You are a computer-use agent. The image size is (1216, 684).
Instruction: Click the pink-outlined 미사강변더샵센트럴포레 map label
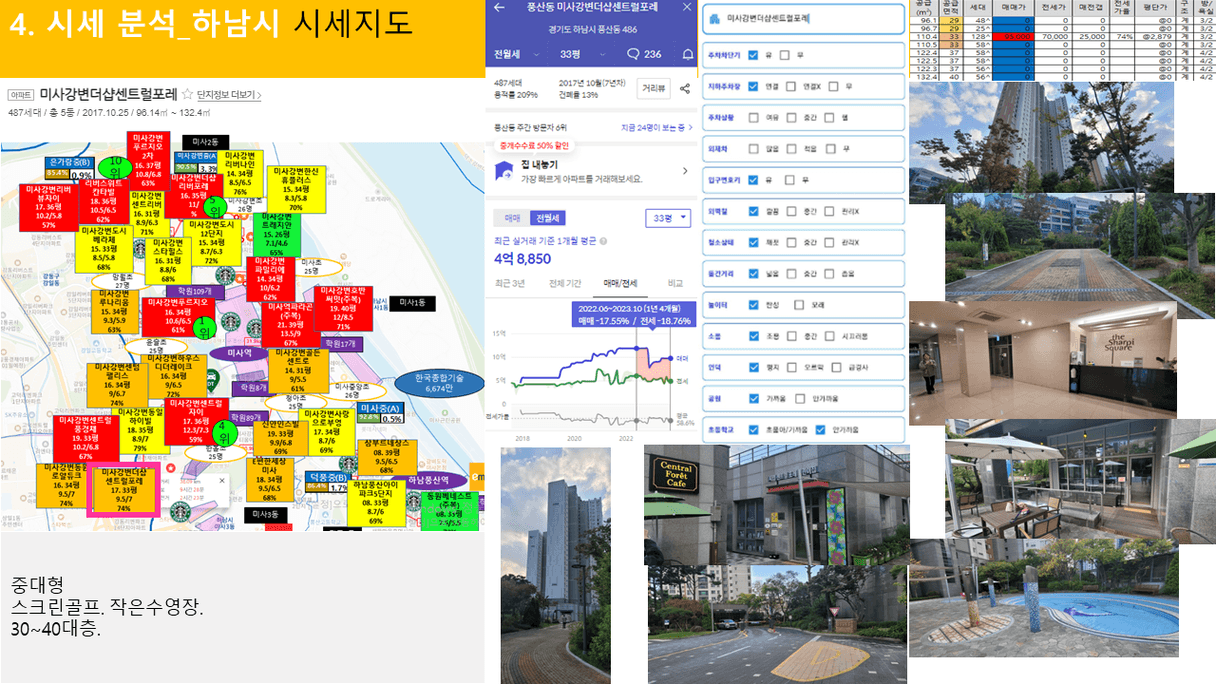(123, 489)
